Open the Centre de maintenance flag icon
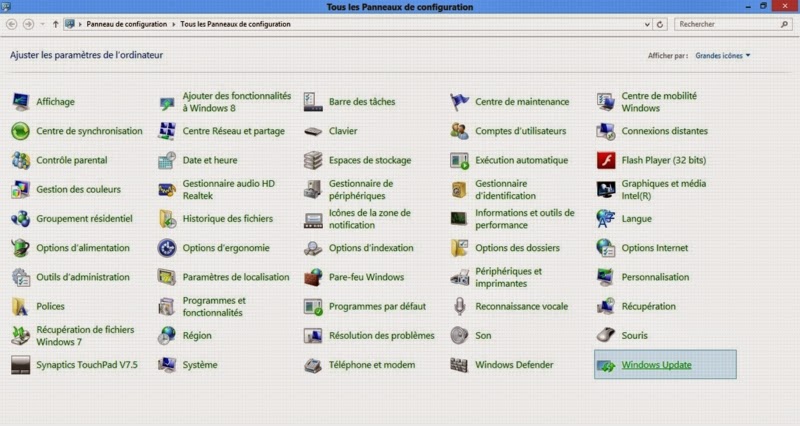800x426 pixels. [459, 102]
